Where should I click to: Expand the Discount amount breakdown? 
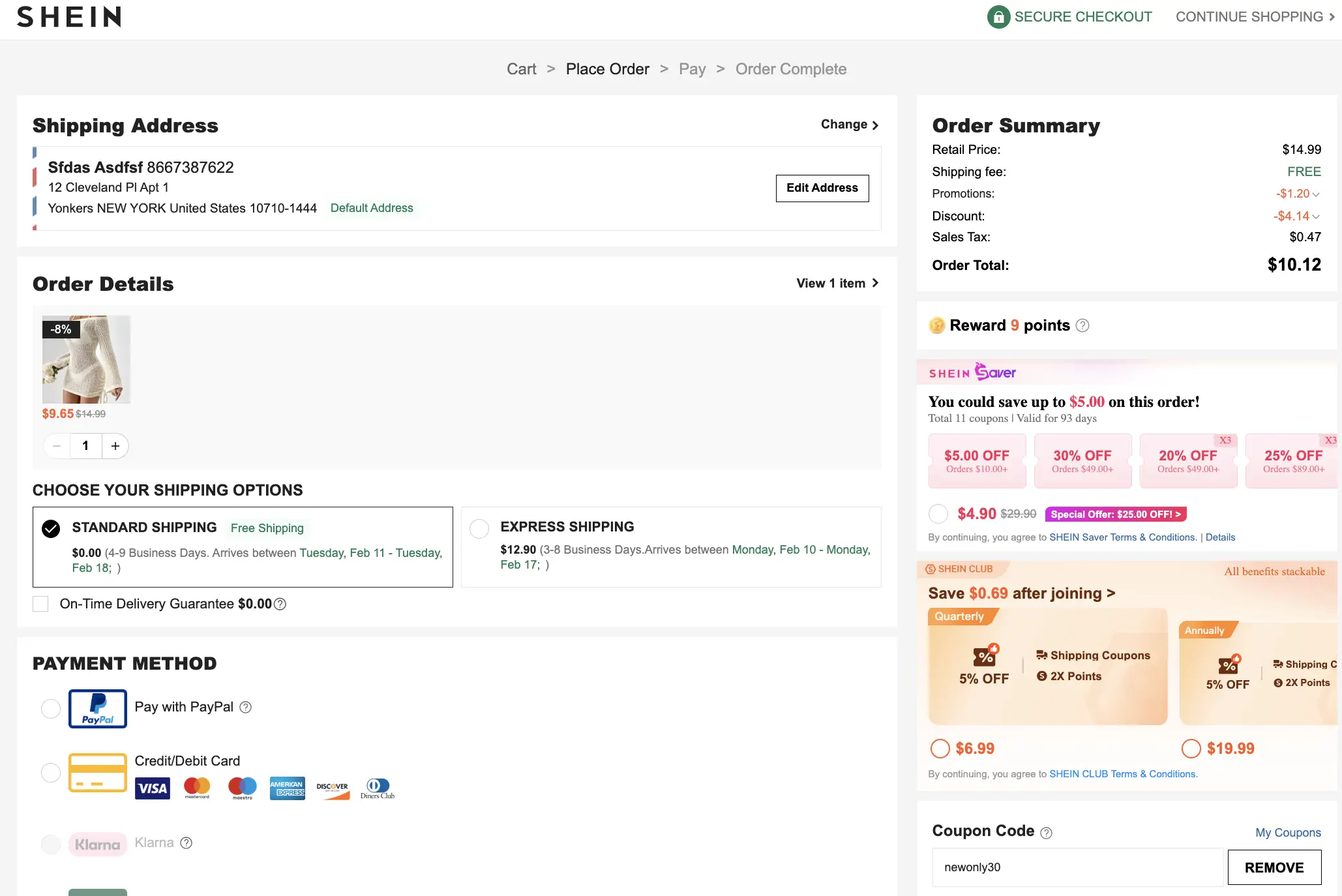(x=1315, y=217)
